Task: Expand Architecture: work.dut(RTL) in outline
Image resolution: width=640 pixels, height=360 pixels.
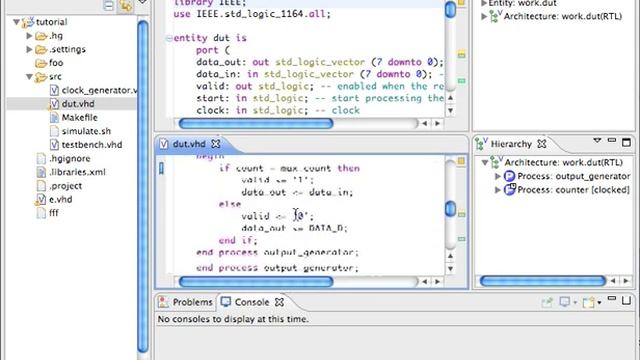Action: tap(484, 17)
